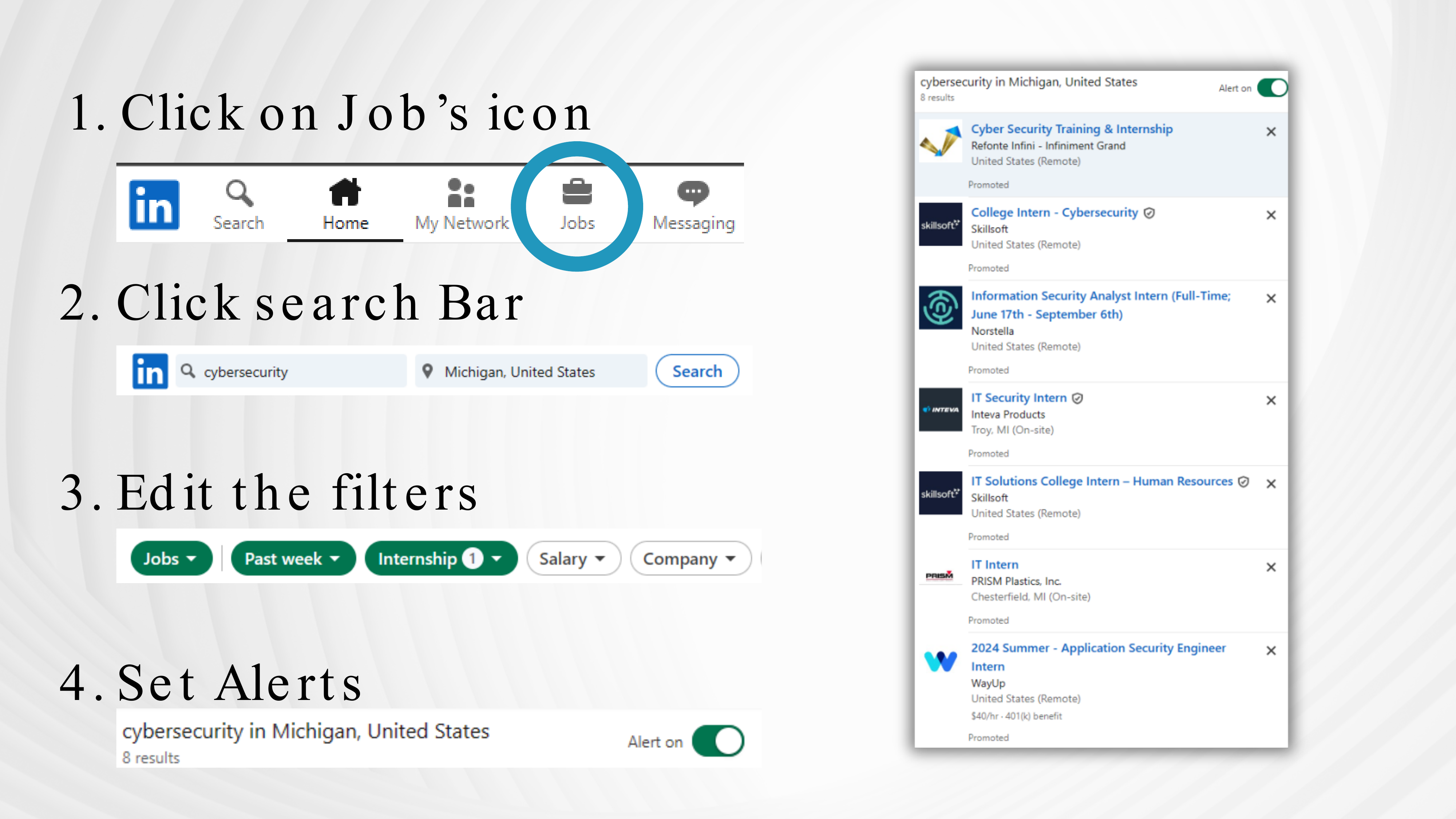
Task: Click LinkedIn logo beside cybersecurity search field
Action: 150,371
